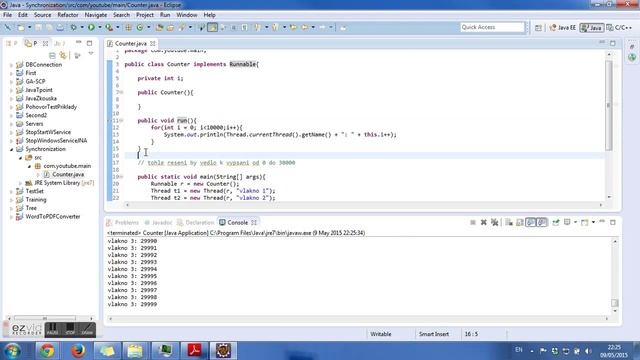Collapse the src folder
This screenshot has height=360, width=640.
pos(20,158)
